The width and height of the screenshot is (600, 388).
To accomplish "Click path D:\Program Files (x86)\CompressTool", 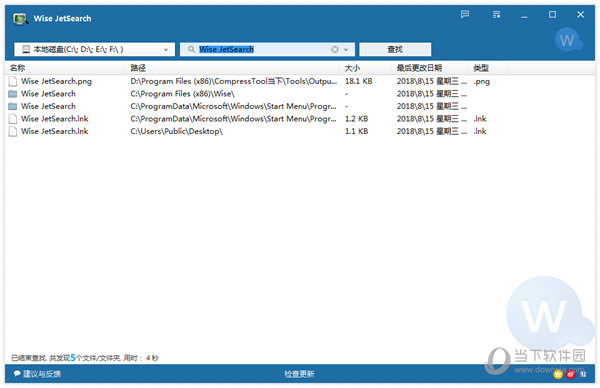I will point(234,81).
